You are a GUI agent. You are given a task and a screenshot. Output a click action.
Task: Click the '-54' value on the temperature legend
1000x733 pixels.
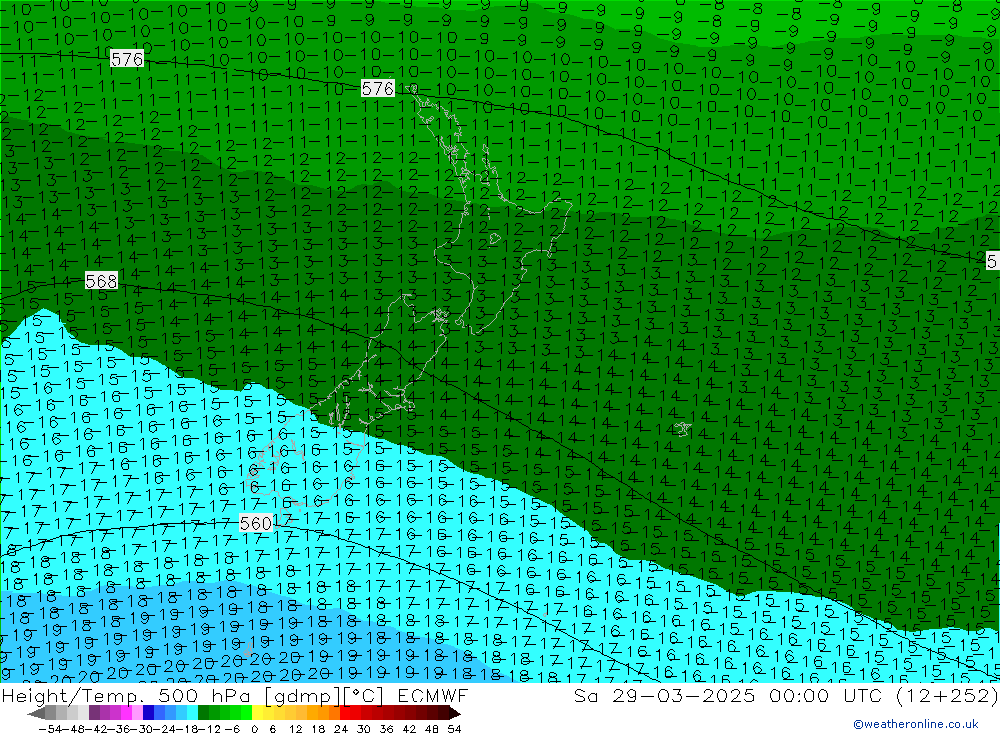click(51, 729)
